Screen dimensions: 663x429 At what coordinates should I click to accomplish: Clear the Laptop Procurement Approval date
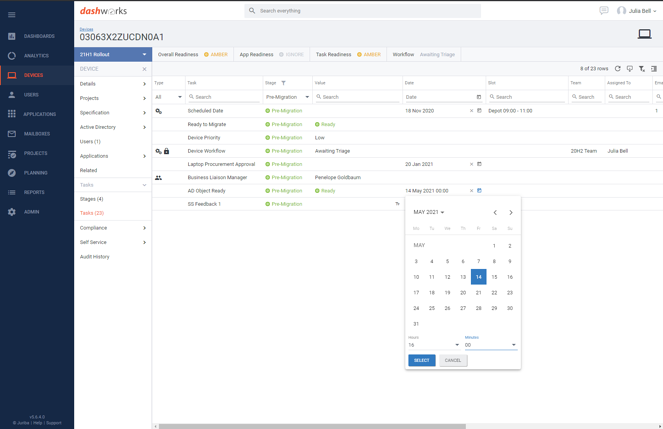click(x=471, y=164)
